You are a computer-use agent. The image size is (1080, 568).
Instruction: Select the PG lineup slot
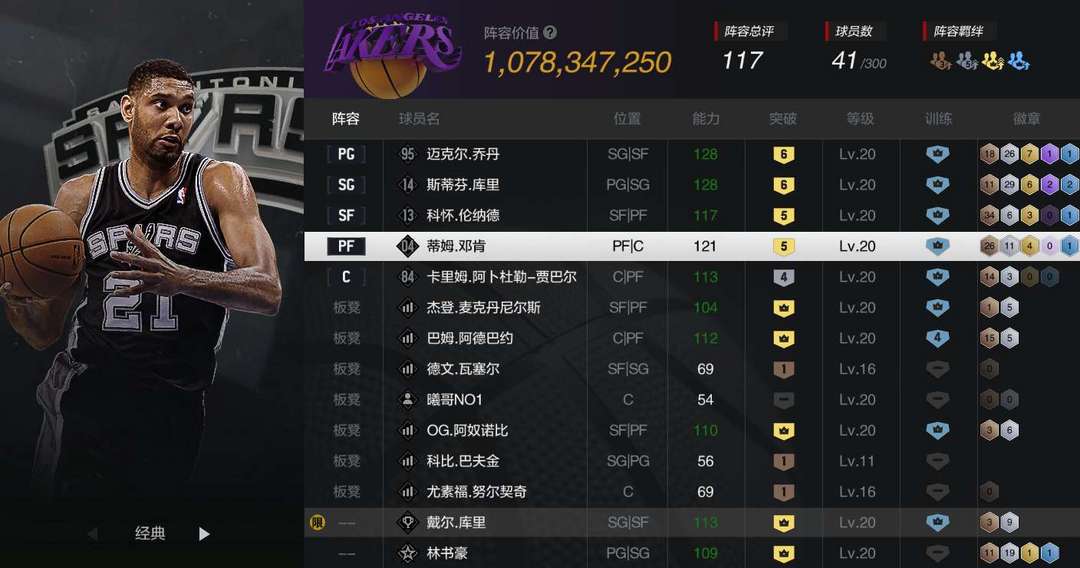(x=346, y=154)
